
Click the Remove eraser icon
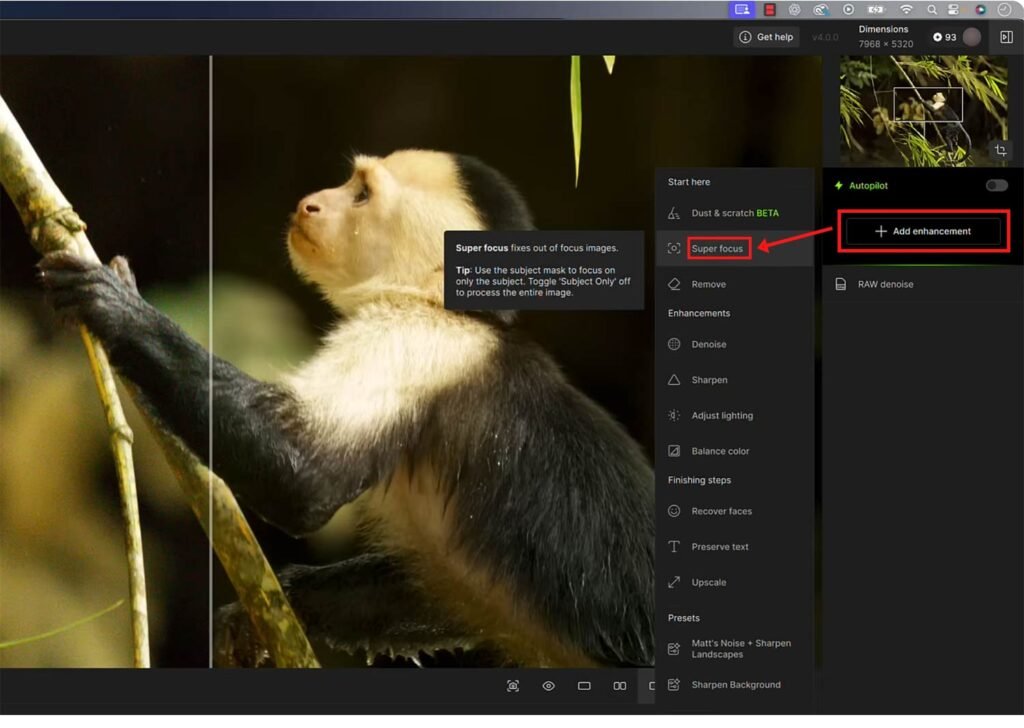click(x=674, y=284)
